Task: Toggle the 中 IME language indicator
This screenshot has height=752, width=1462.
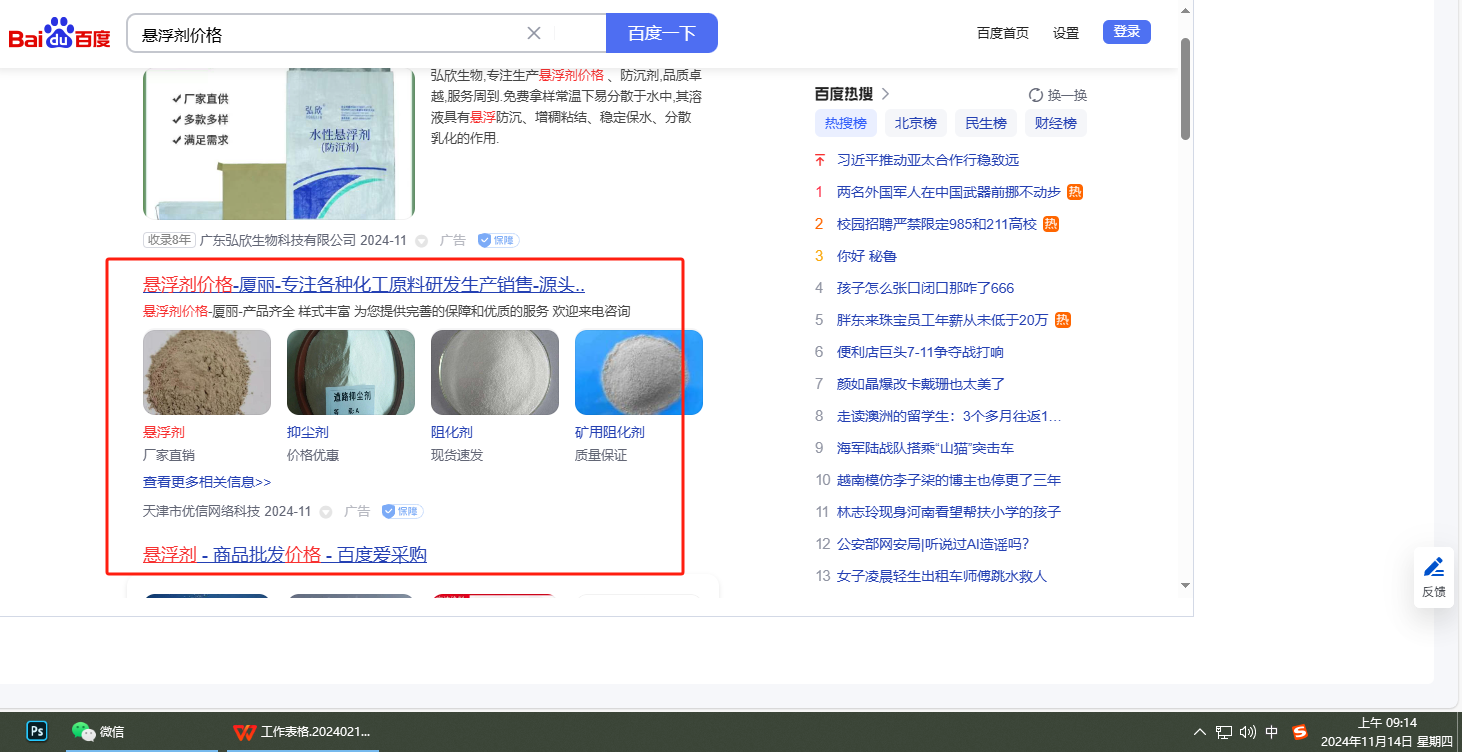Action: coord(1272,732)
